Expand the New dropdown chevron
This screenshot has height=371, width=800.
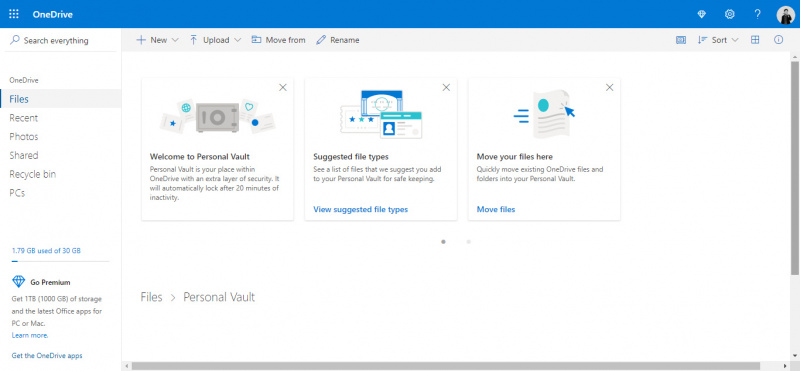[x=175, y=40]
